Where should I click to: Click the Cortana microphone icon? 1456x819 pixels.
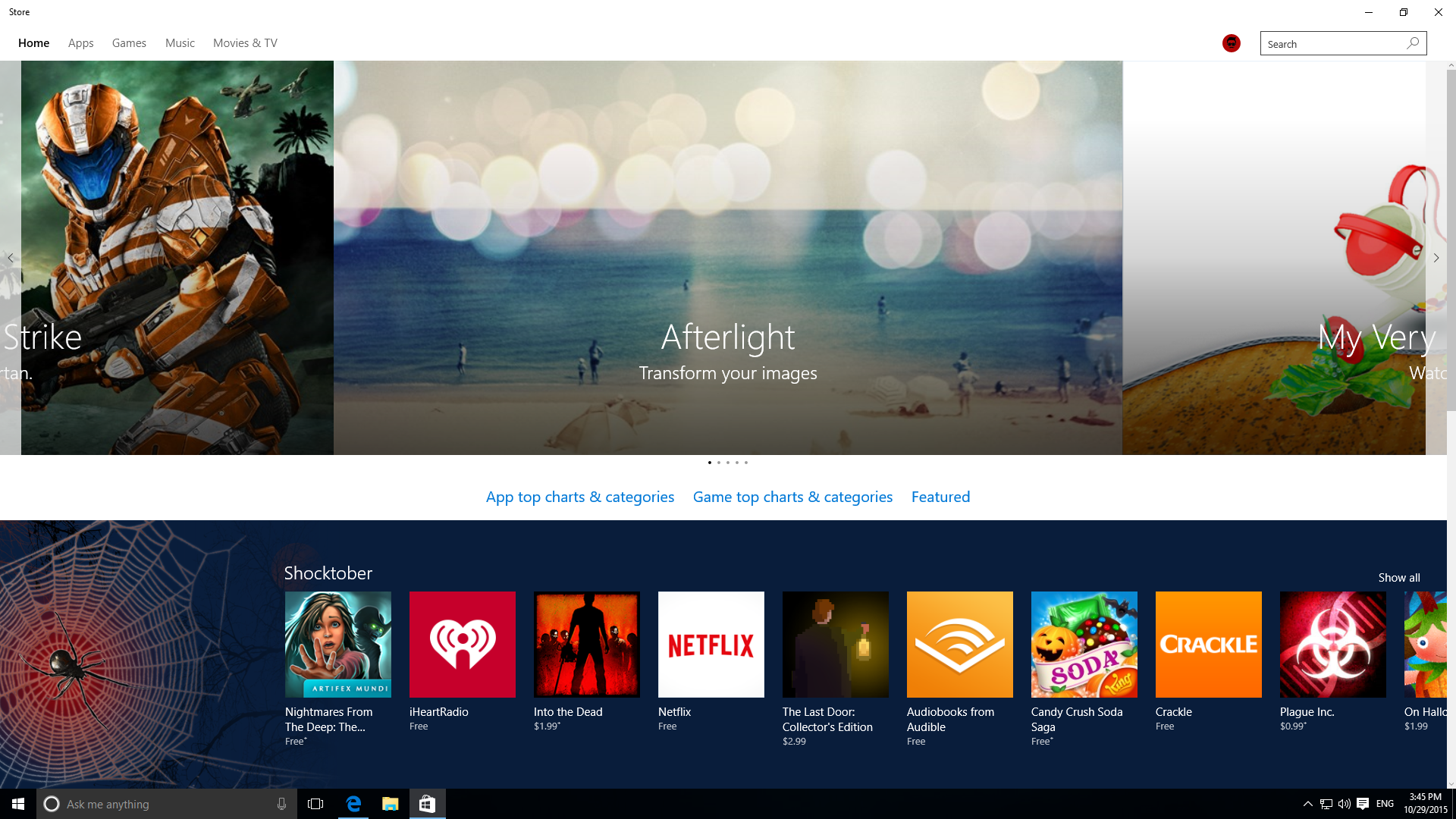pyautogui.click(x=281, y=804)
